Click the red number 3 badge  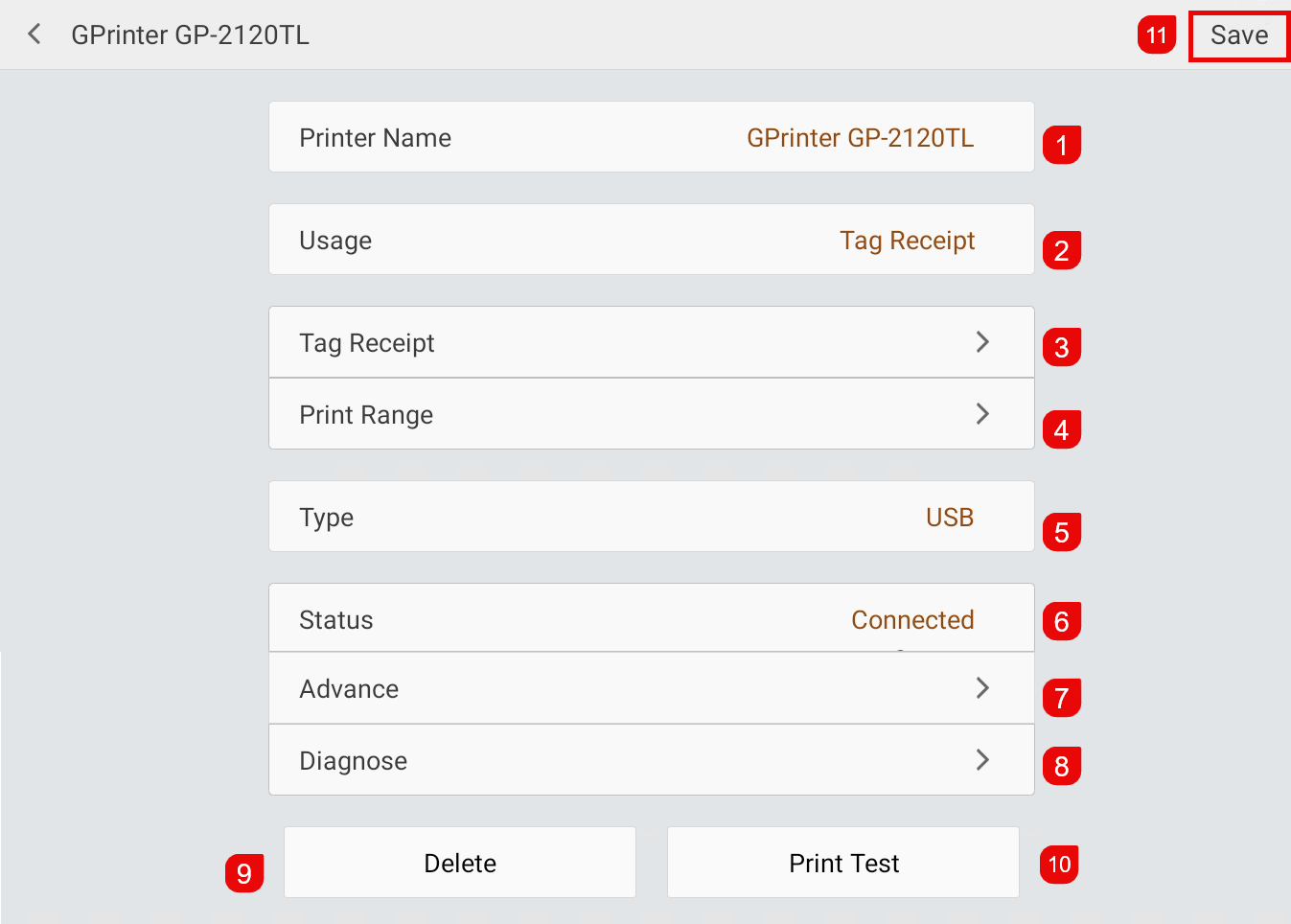1062,347
